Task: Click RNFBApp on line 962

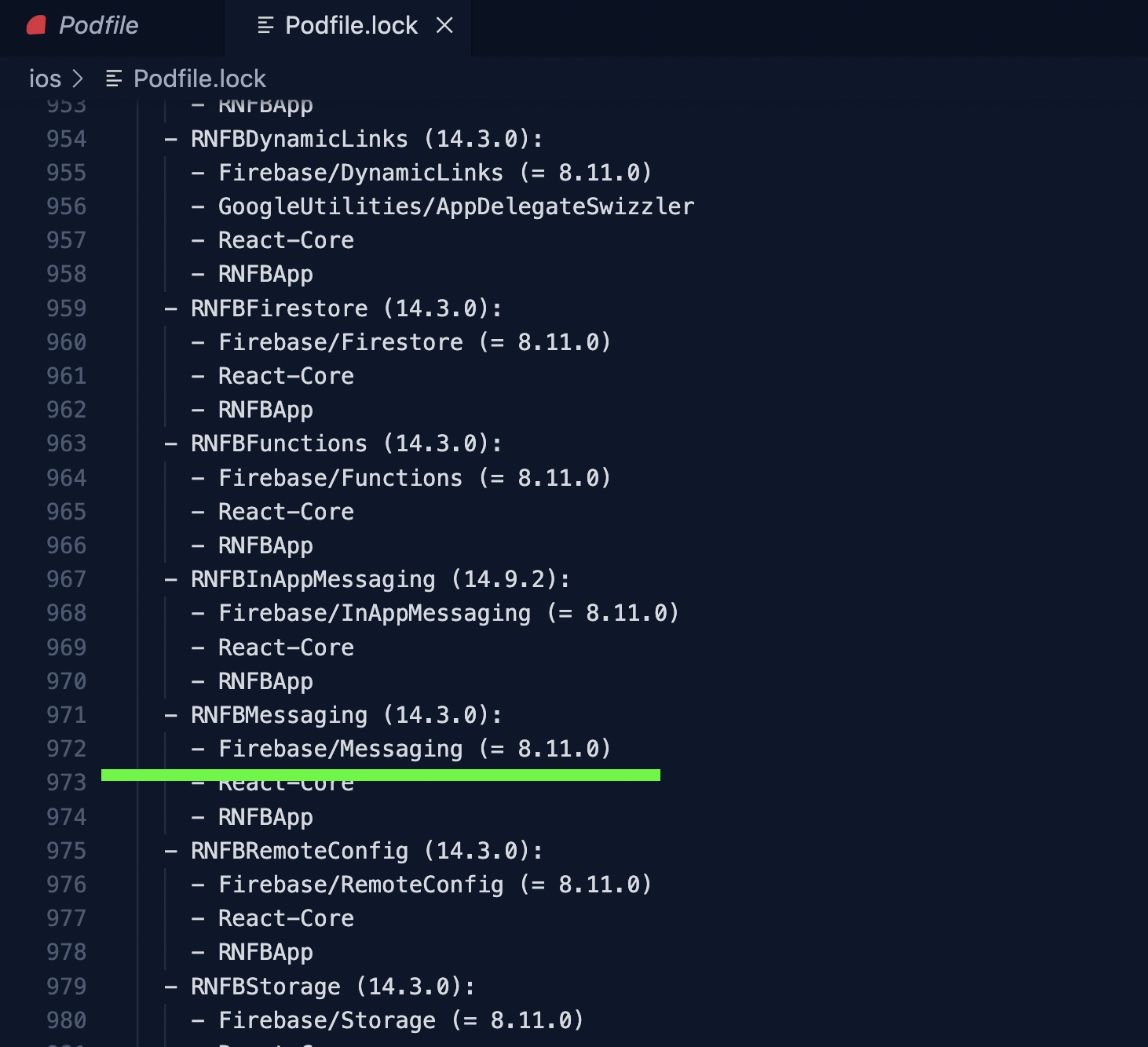Action: point(265,410)
